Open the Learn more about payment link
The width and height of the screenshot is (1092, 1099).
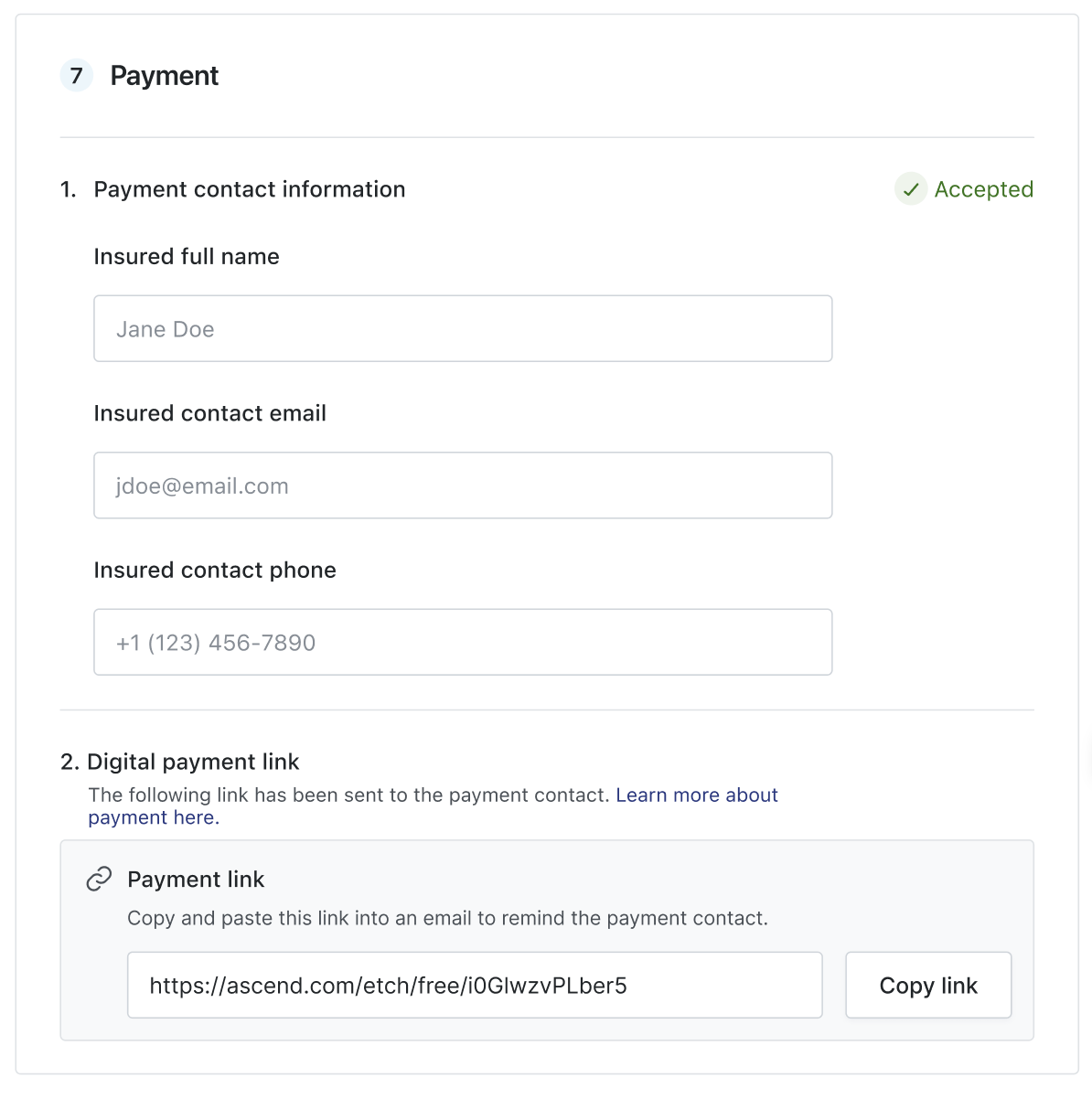click(x=696, y=795)
